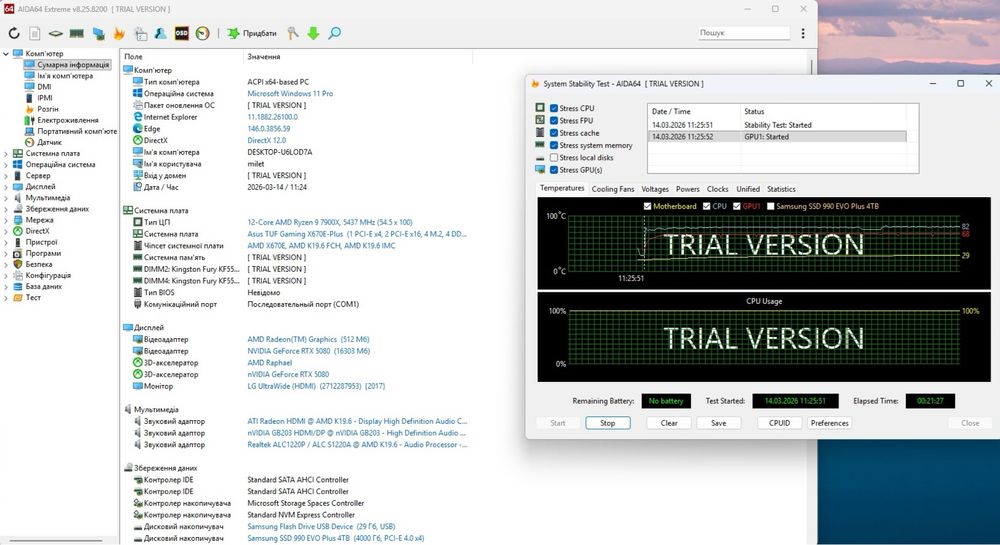
Task: Click the CPU chip icon in toolbar
Action: [x=55, y=33]
